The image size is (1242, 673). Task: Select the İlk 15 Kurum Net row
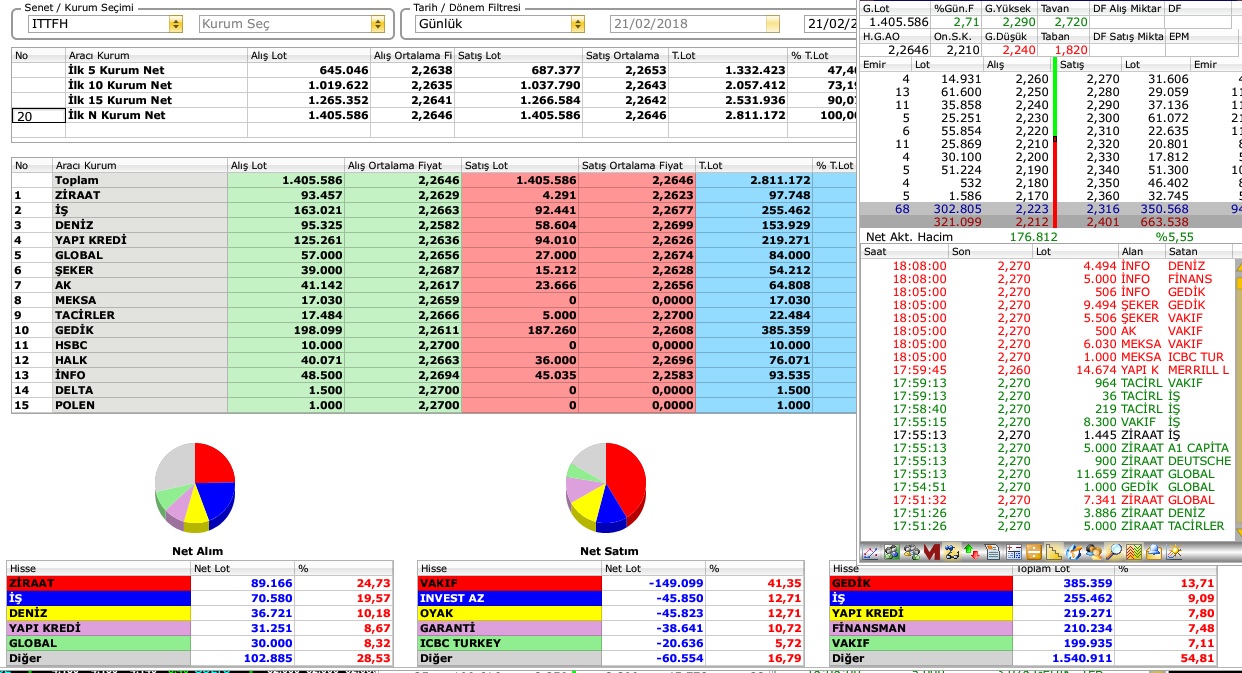tap(434, 101)
